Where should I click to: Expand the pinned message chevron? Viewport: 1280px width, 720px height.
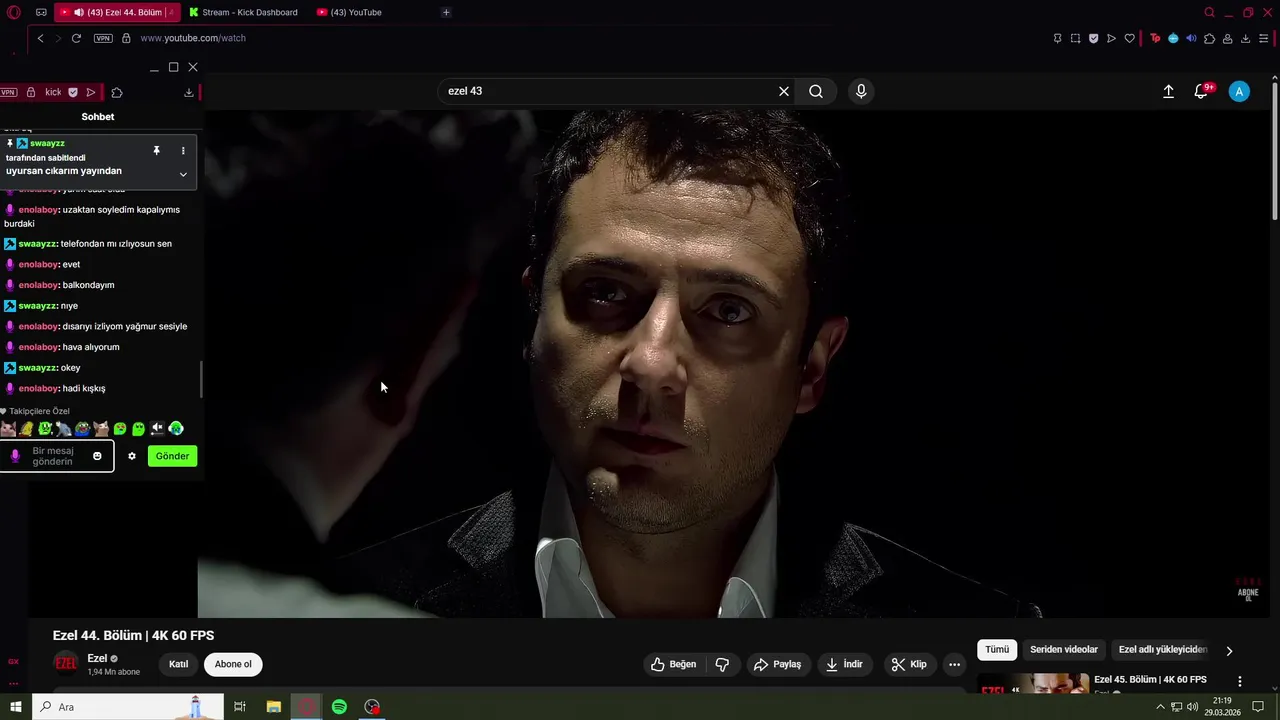[x=183, y=174]
